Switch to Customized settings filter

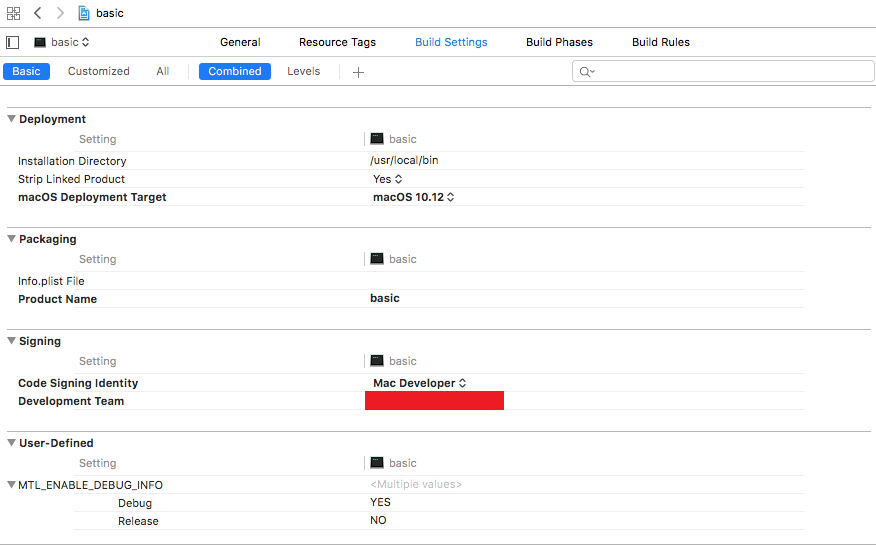(98, 71)
